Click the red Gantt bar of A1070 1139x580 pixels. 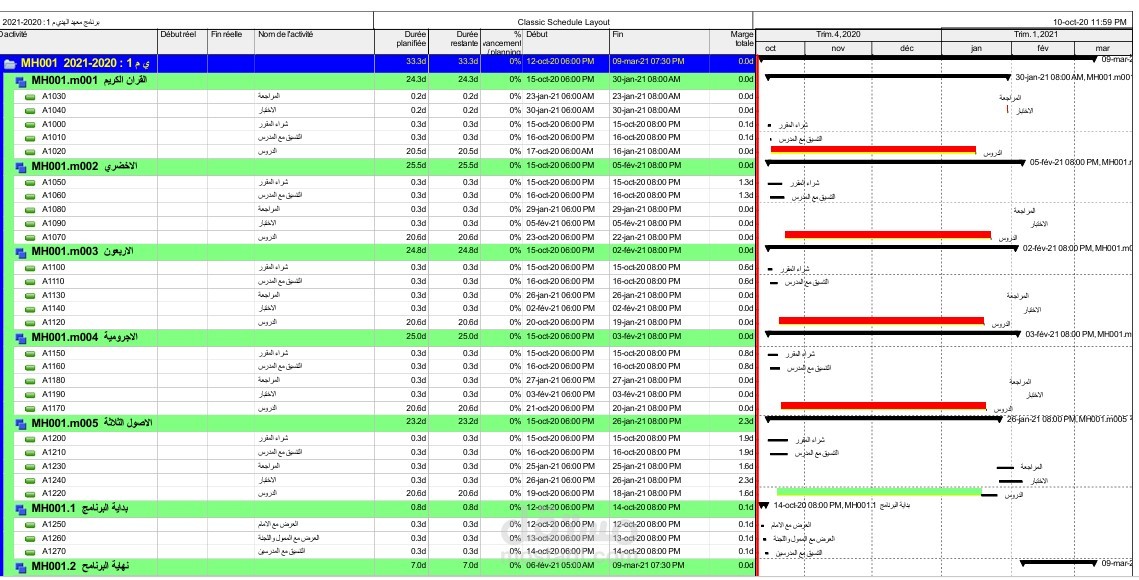click(888, 235)
